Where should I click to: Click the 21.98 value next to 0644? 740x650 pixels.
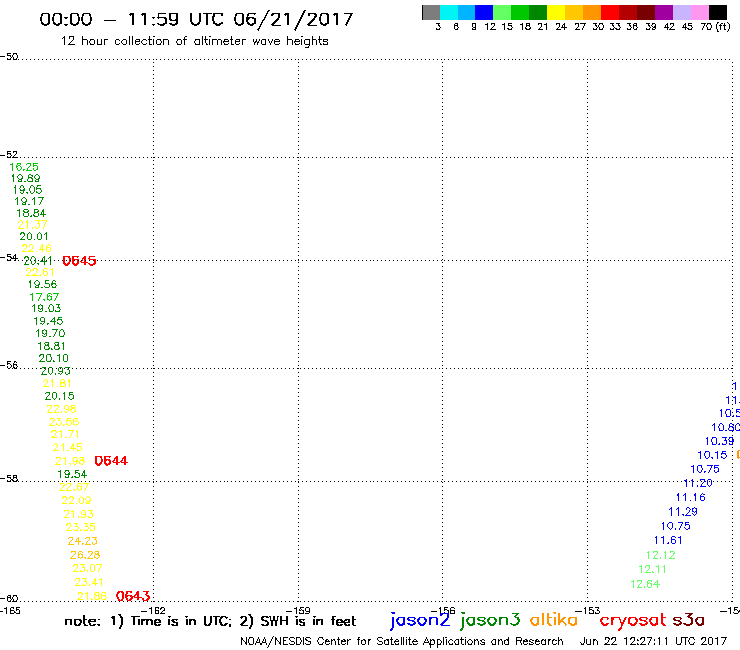click(70, 461)
